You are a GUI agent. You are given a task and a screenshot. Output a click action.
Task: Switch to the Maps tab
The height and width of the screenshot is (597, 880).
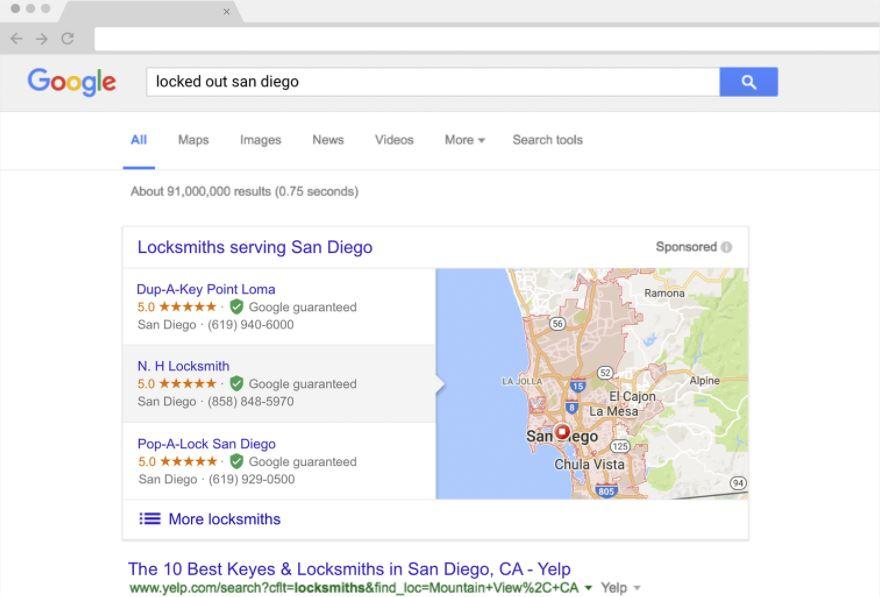point(193,140)
